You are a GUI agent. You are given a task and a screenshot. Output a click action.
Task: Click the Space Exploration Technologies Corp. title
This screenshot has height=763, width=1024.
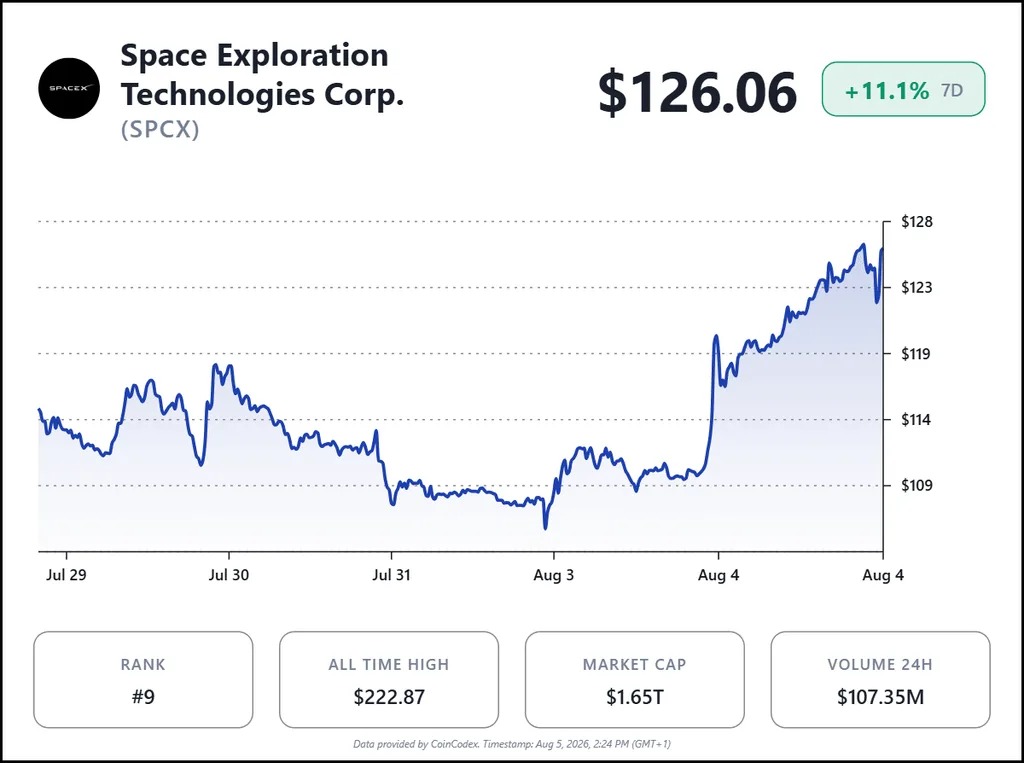pos(263,74)
